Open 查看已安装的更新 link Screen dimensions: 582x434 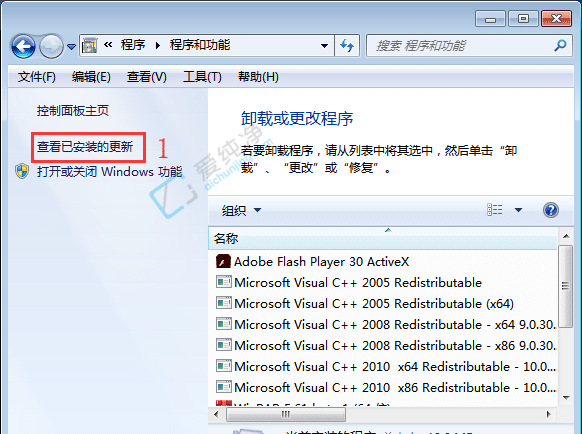[x=85, y=147]
